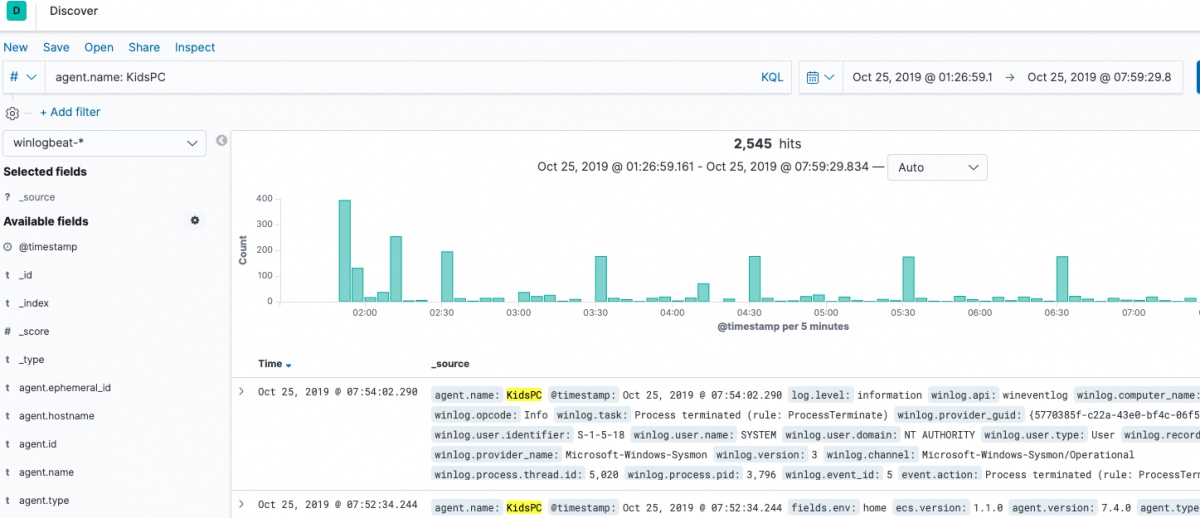Open the calendar quick date menu

[x=819, y=77]
